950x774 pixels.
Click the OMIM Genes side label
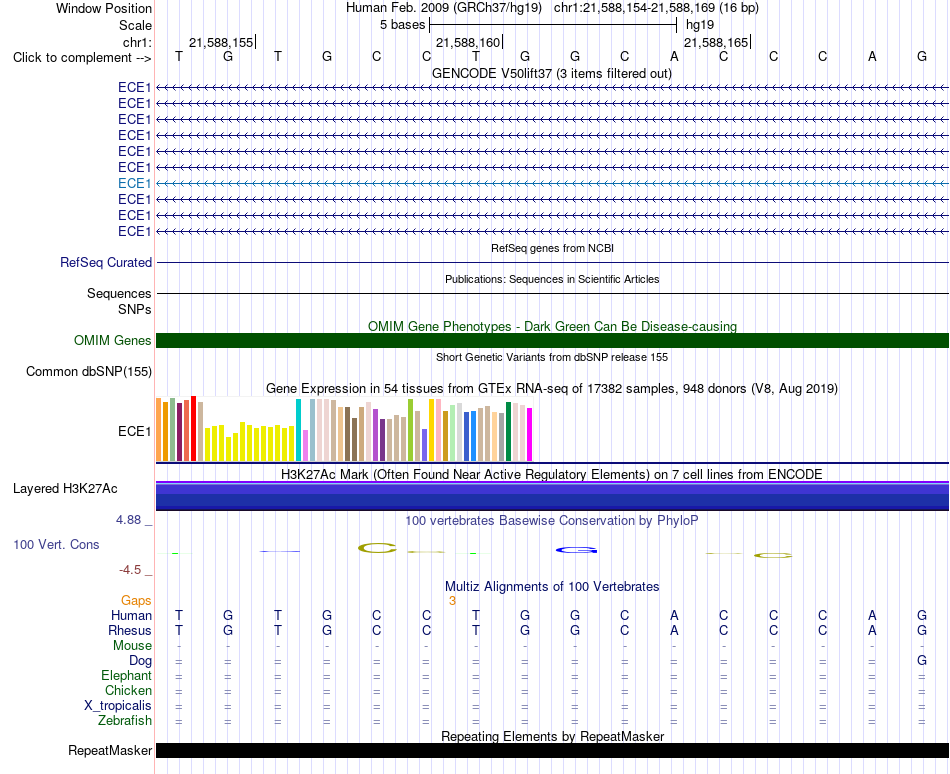coord(113,340)
